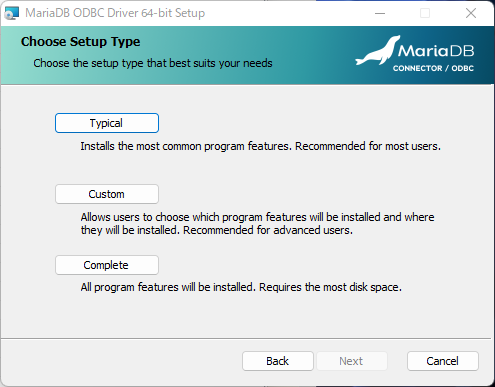Minimize the MariaDB ODBC setup window
The height and width of the screenshot is (387, 495).
380,13
